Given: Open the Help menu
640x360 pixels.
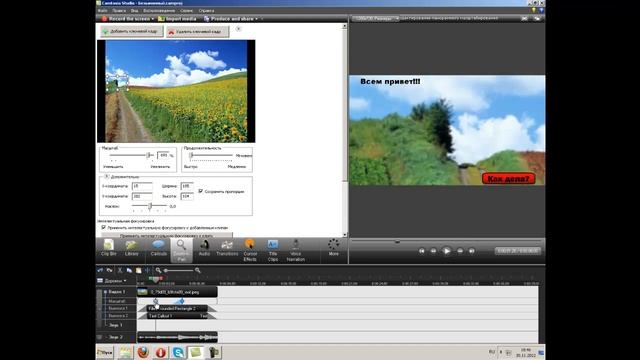Looking at the screenshot, I should 206,11.
